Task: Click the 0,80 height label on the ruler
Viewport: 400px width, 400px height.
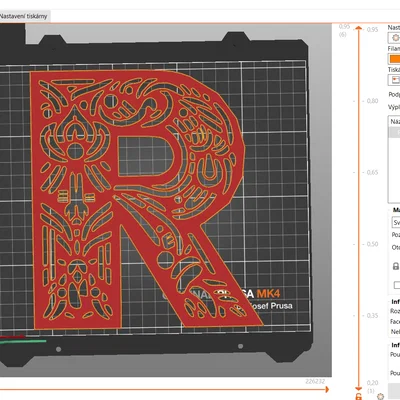Action: point(372,101)
